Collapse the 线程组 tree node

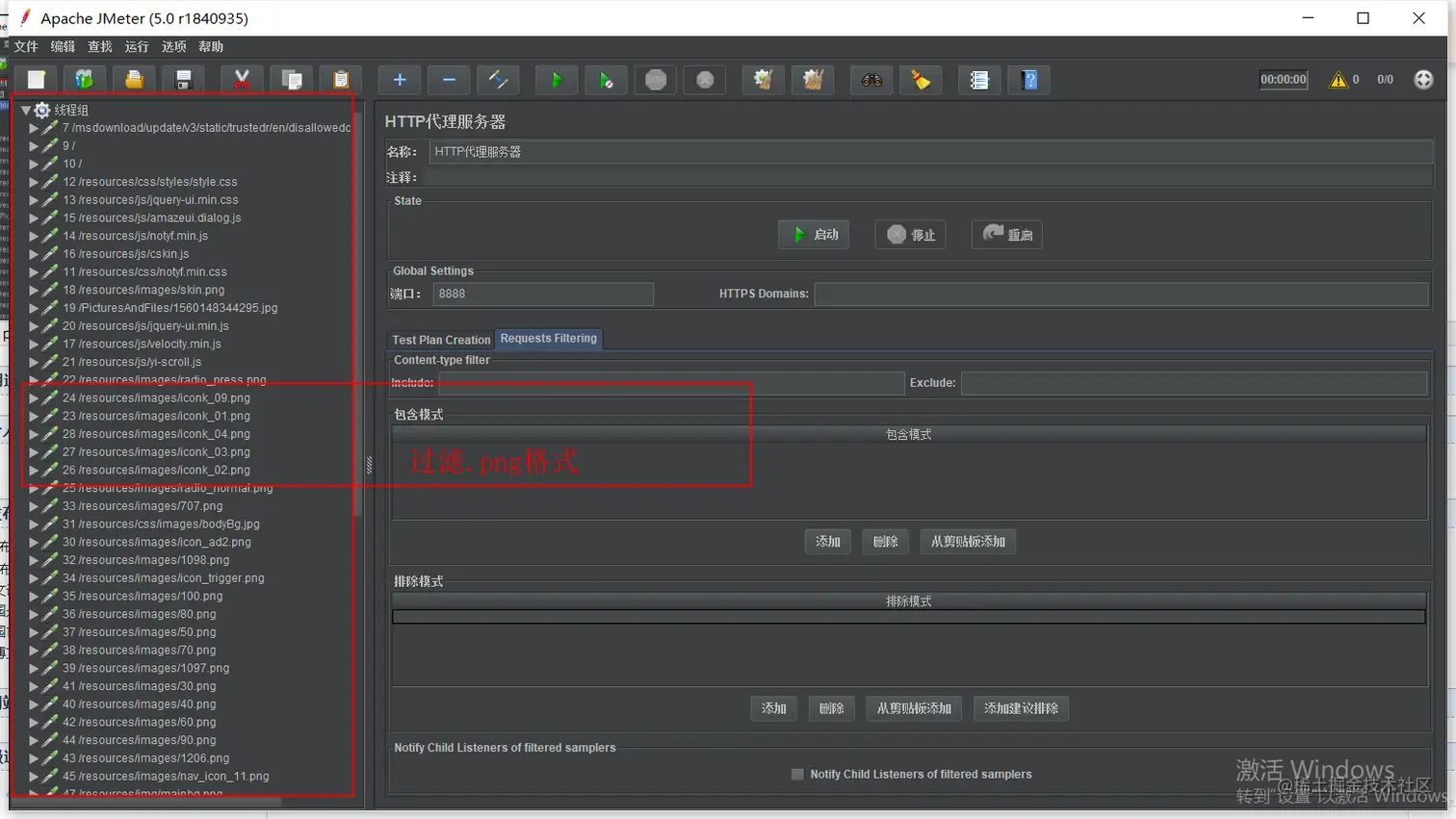26,110
